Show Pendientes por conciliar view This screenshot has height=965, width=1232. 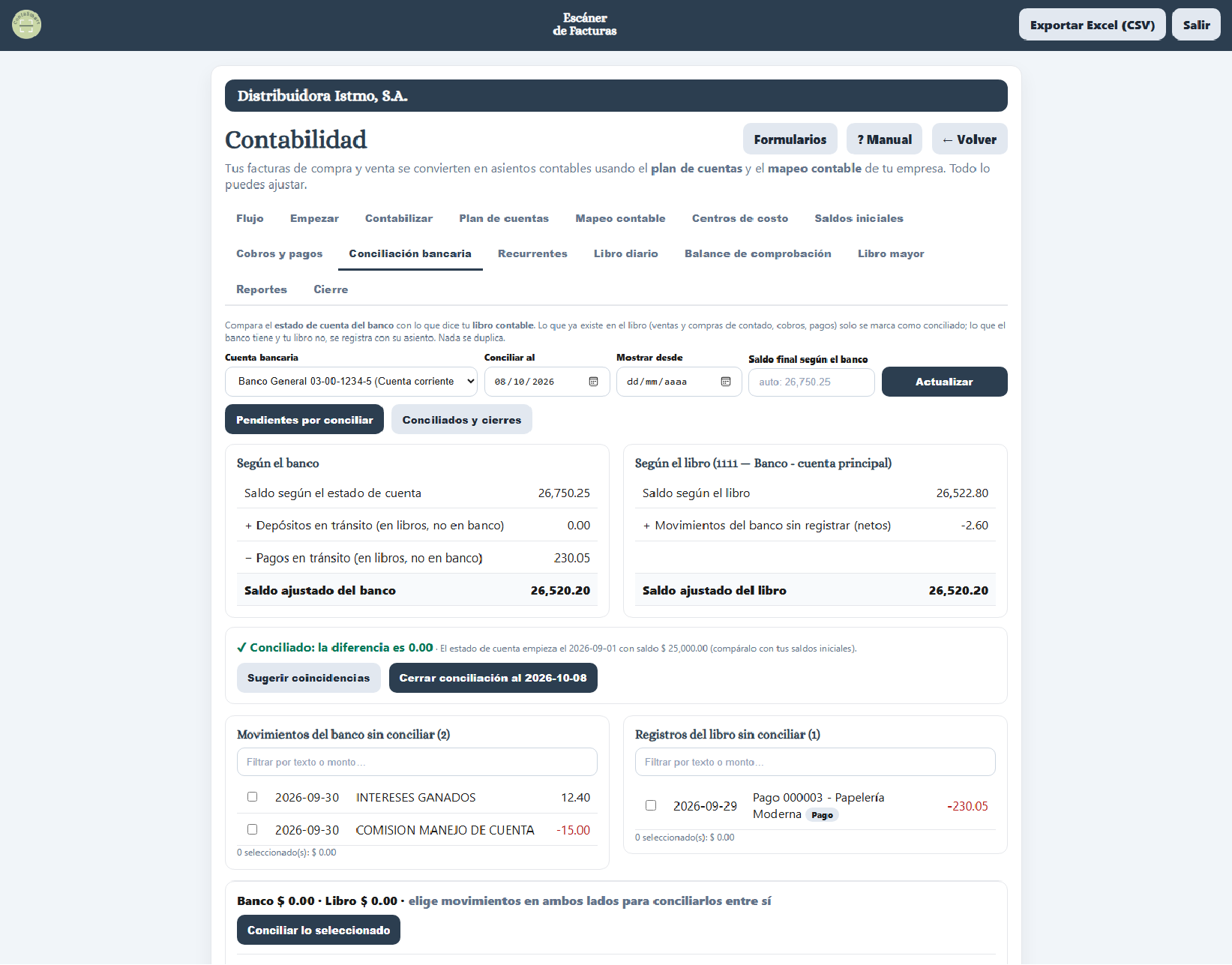(304, 420)
